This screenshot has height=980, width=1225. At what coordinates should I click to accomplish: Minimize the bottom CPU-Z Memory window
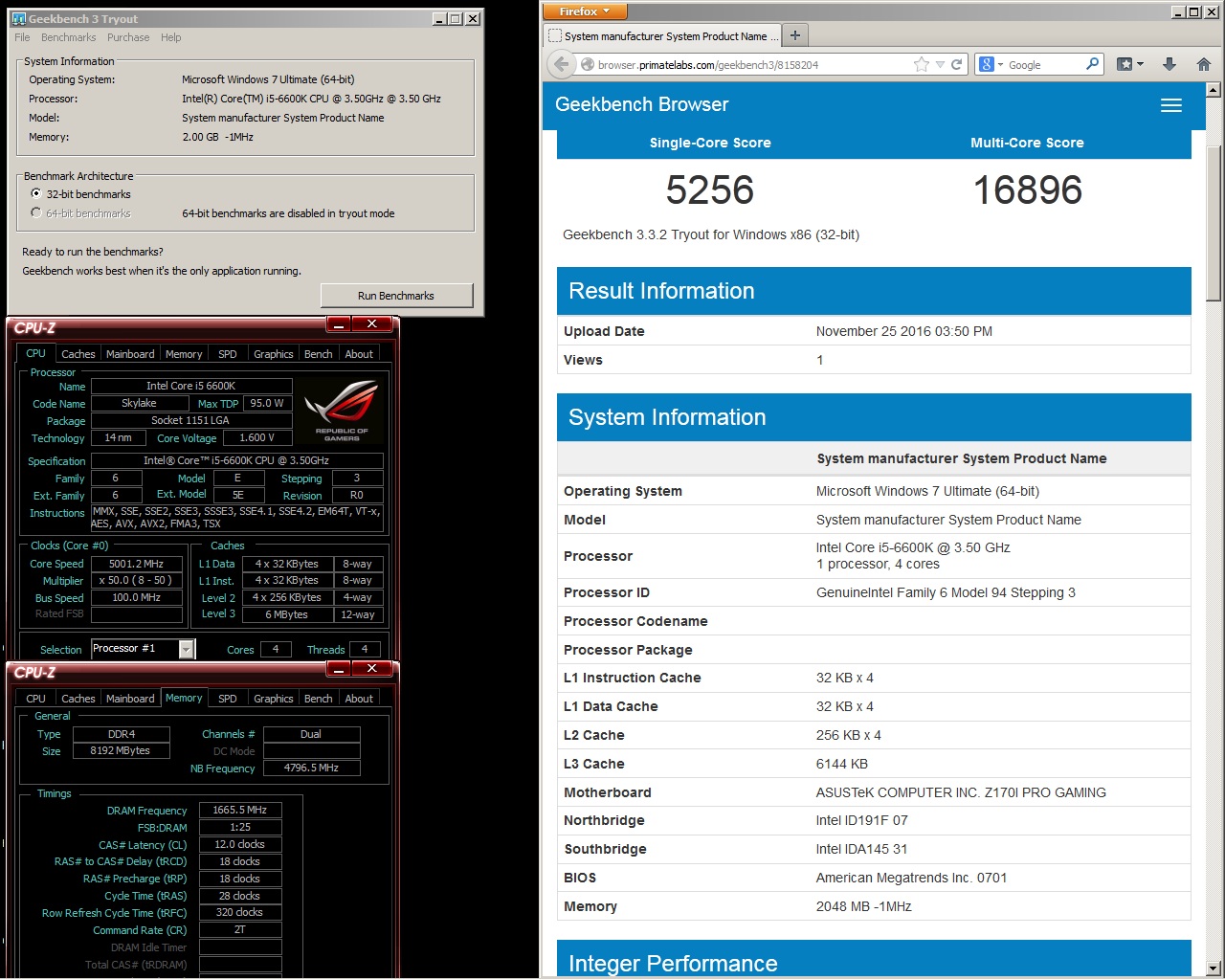pyautogui.click(x=339, y=669)
